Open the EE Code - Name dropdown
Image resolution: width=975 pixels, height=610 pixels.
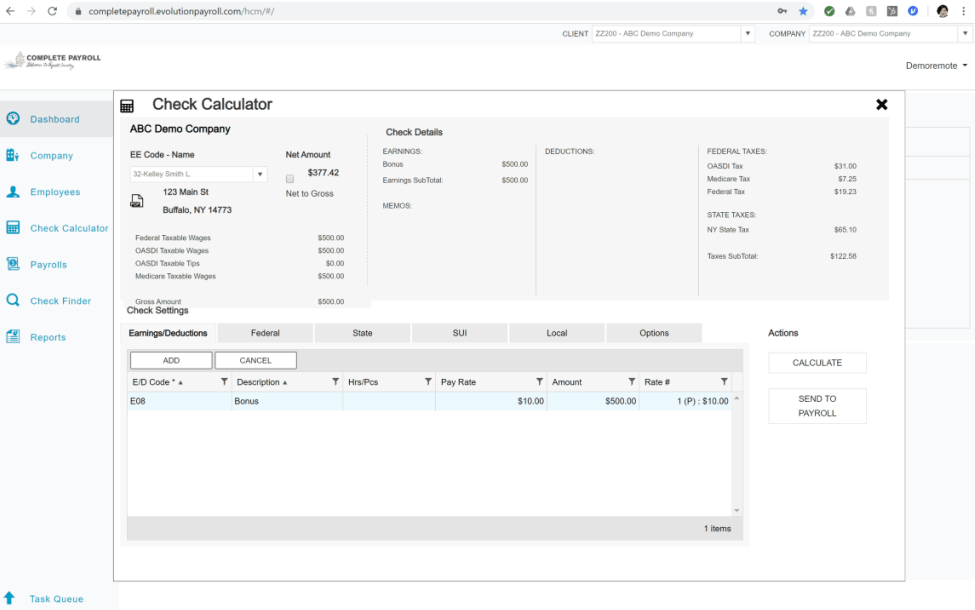(x=259, y=173)
